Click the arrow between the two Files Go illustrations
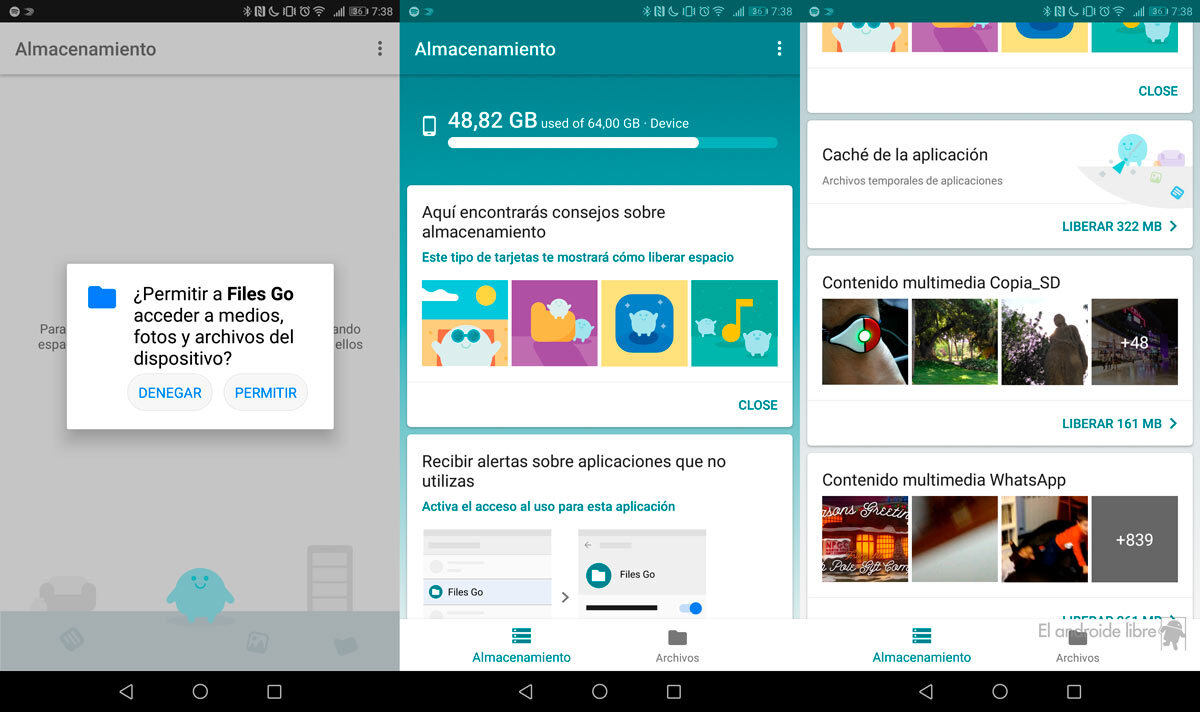 (565, 597)
